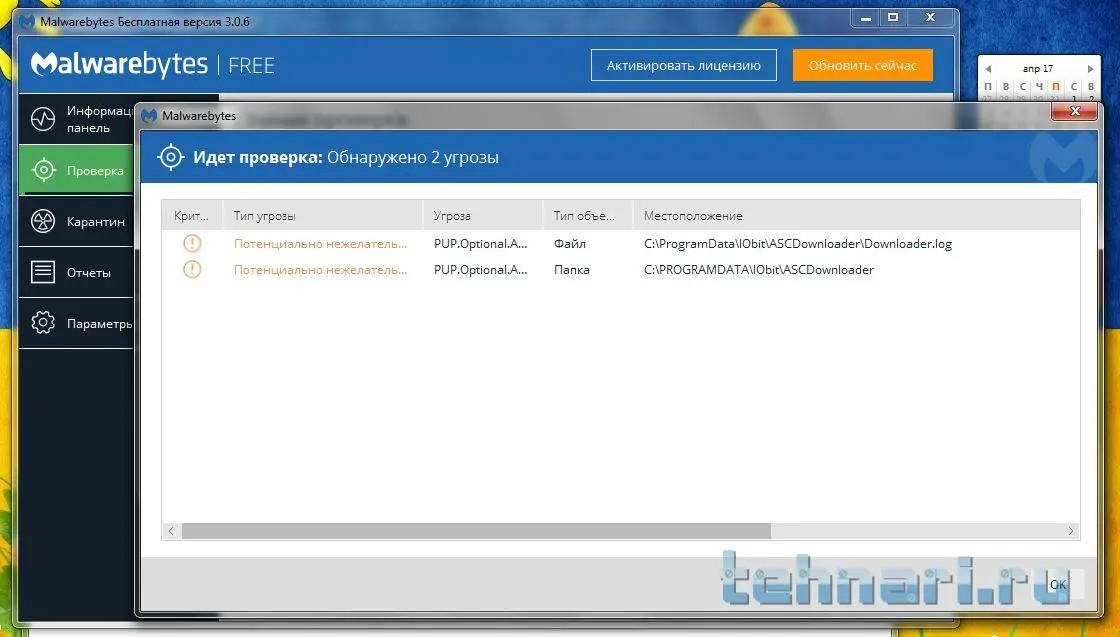Click the horizontal scrollbar thumb in results list
The width and height of the screenshot is (1120, 637).
tap(476, 531)
